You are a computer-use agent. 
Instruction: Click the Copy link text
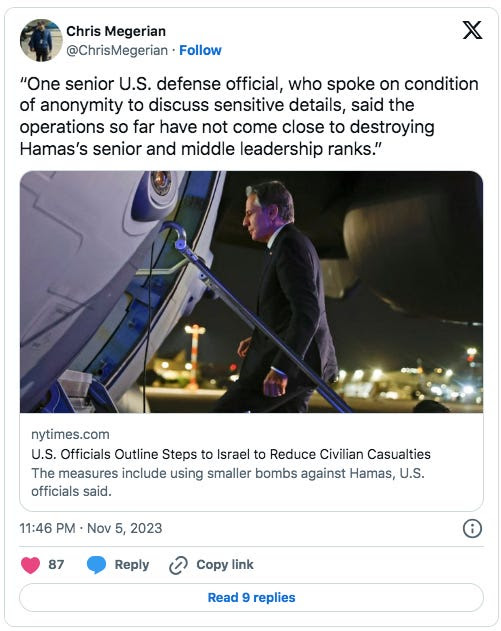pyautogui.click(x=225, y=565)
